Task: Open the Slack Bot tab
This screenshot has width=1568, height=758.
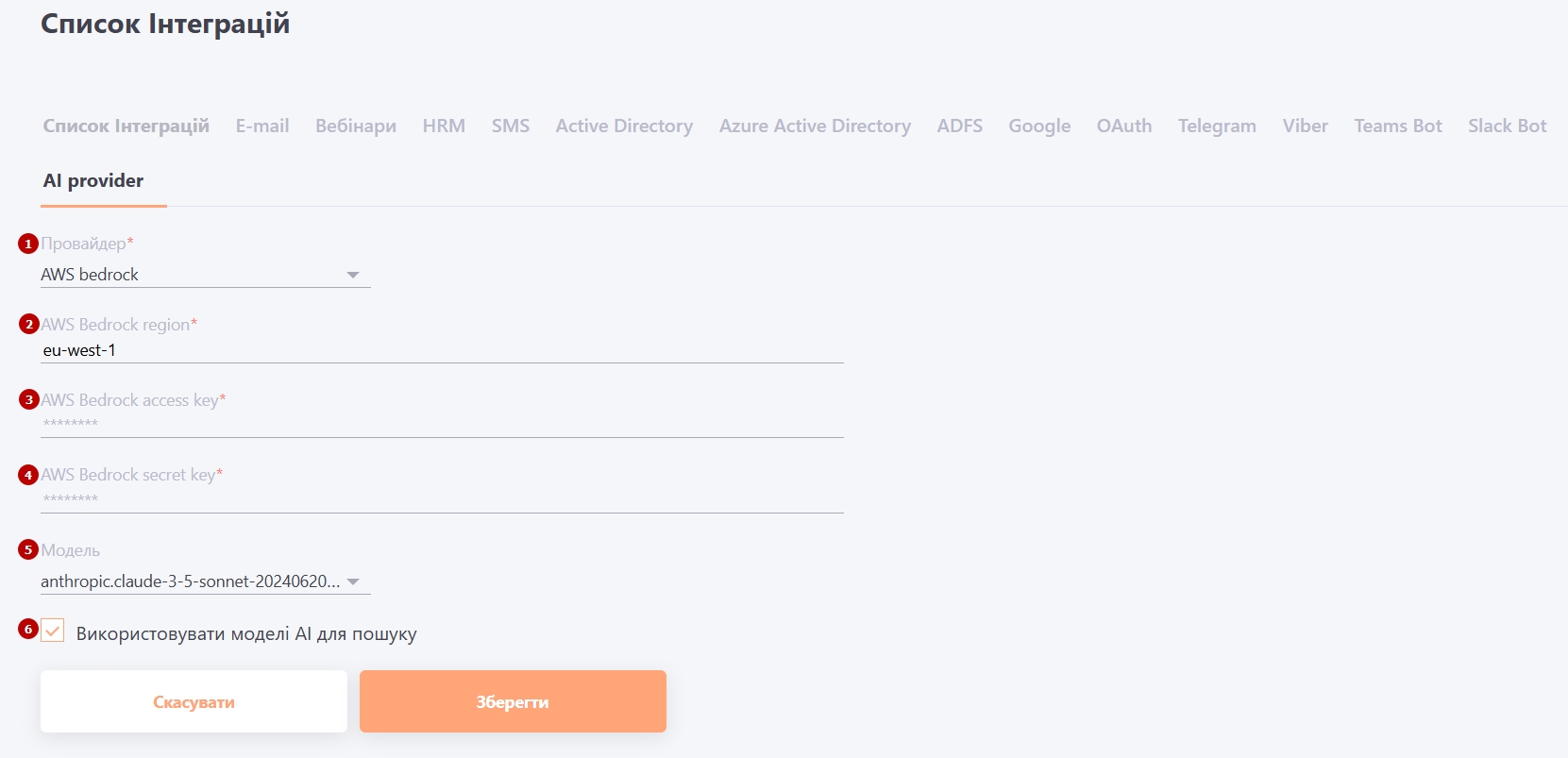Action: (1507, 126)
